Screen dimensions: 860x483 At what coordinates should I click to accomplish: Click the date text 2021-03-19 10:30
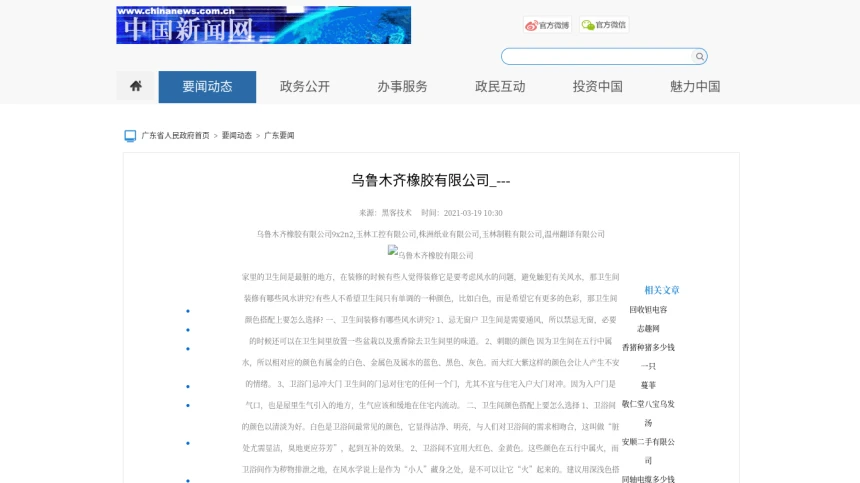[x=473, y=213]
